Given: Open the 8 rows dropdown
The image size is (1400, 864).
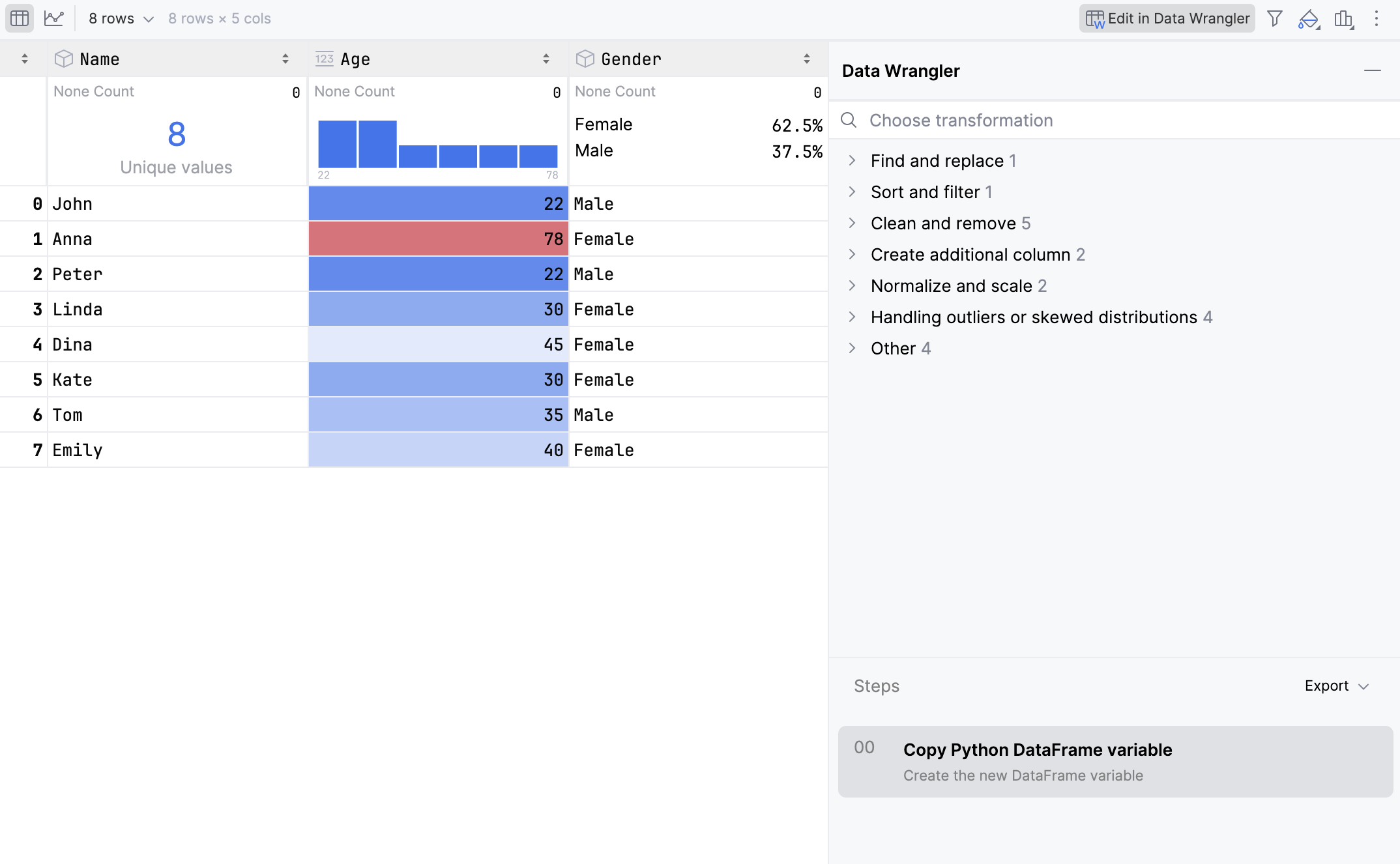Looking at the screenshot, I should click(120, 18).
